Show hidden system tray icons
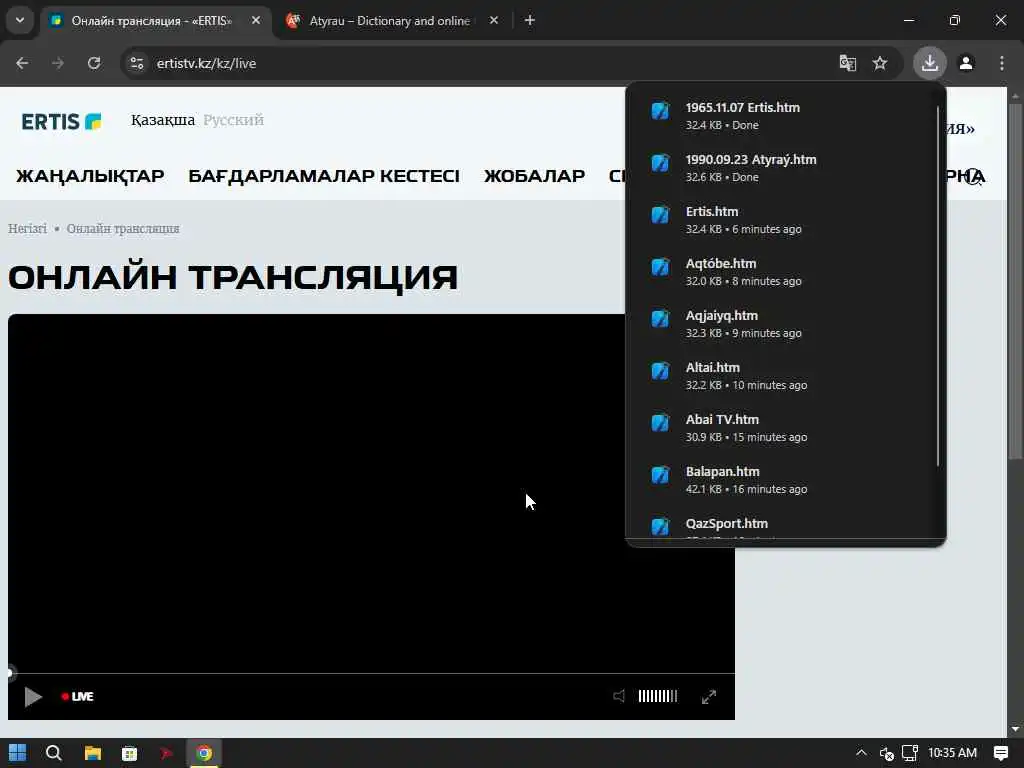The height and width of the screenshot is (768, 1024). click(861, 753)
